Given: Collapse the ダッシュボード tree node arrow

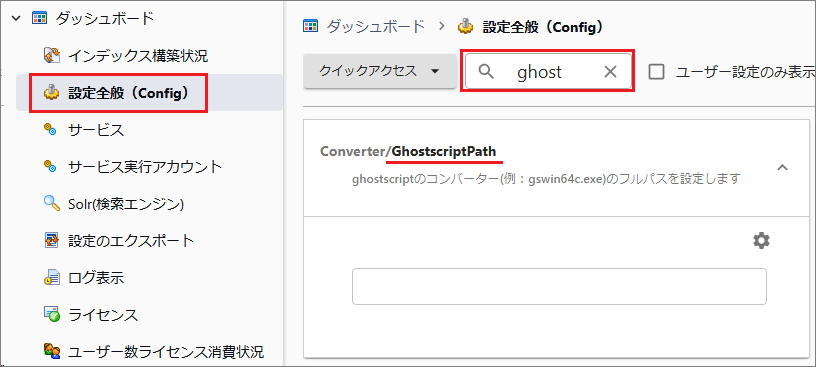Looking at the screenshot, I should click(16, 18).
